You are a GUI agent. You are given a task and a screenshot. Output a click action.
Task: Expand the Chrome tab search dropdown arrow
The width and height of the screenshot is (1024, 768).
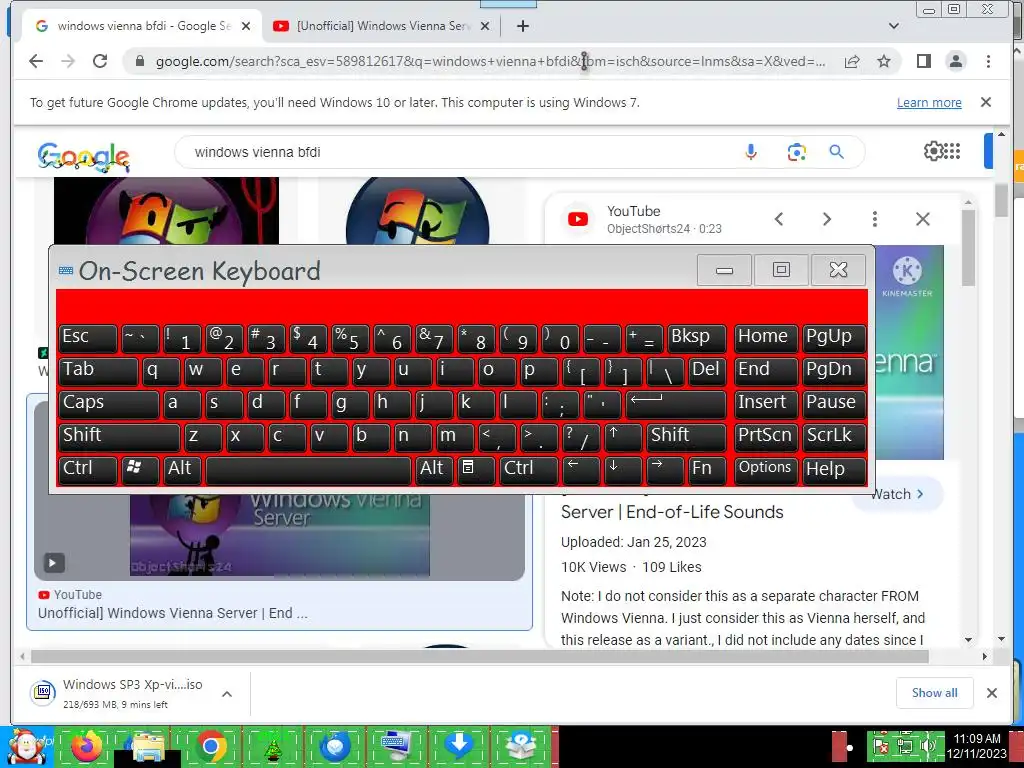[894, 26]
